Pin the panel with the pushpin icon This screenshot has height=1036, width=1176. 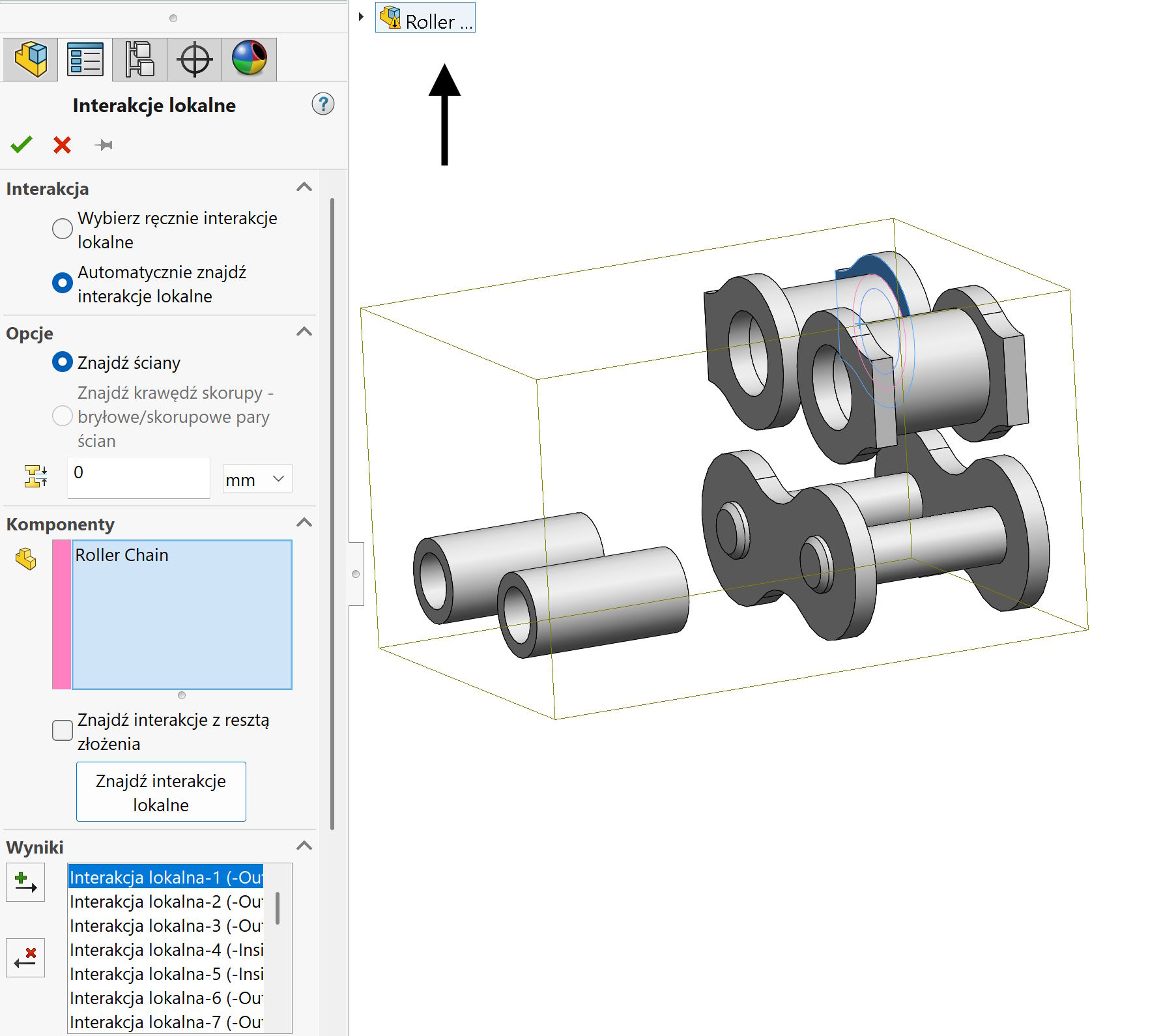pyautogui.click(x=104, y=145)
